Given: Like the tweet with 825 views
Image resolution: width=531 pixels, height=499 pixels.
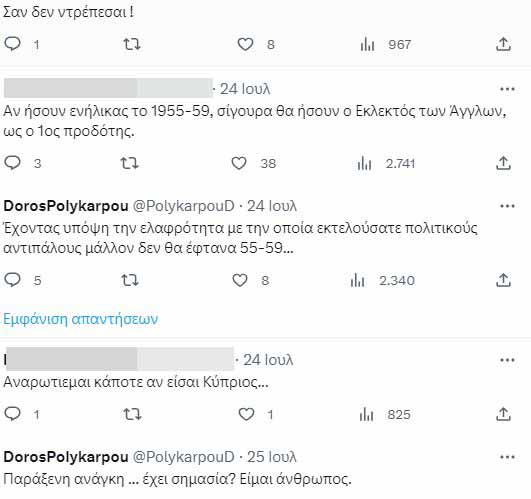Looking at the screenshot, I should pos(246,414).
